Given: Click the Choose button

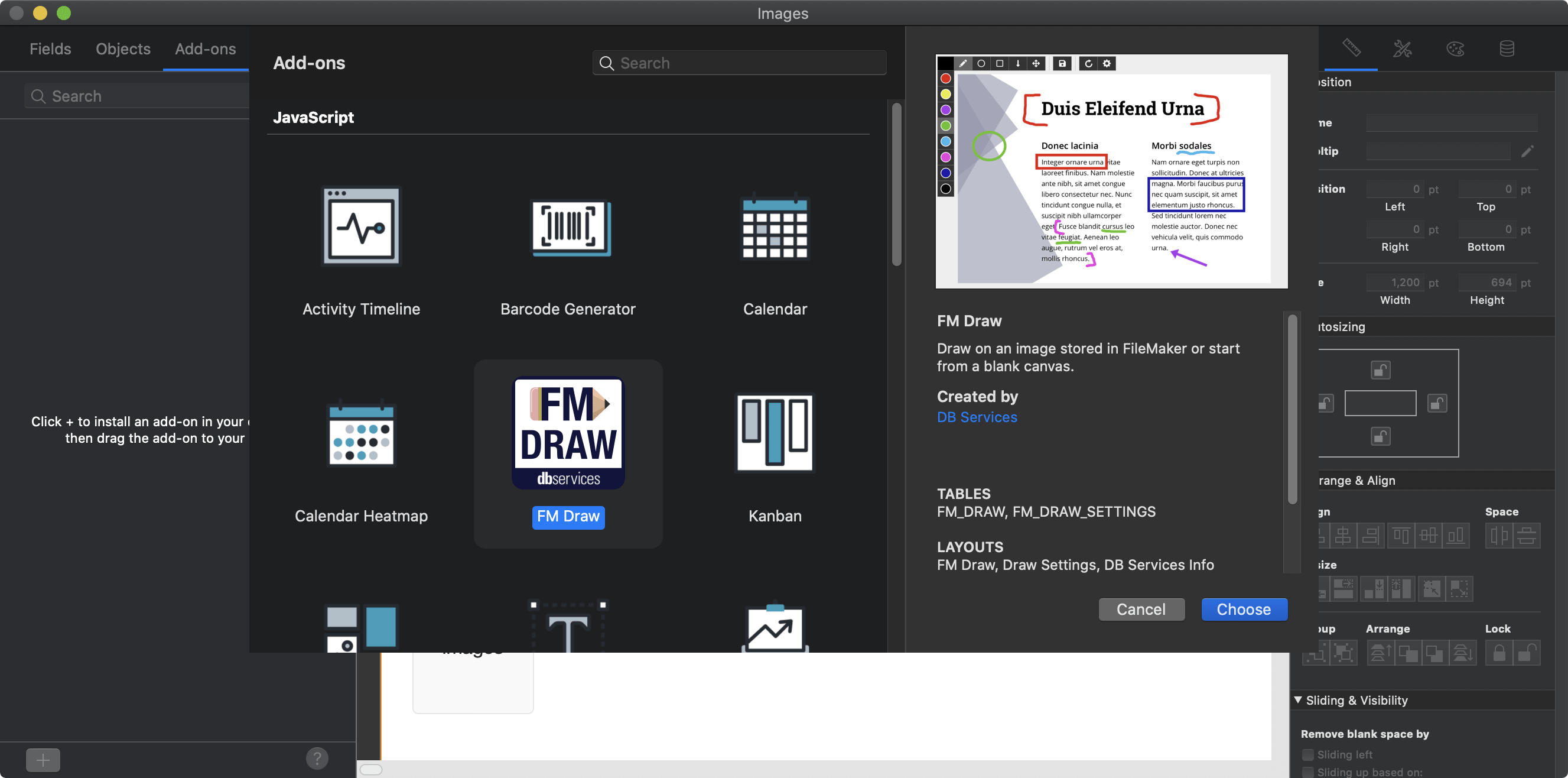Looking at the screenshot, I should (1244, 610).
